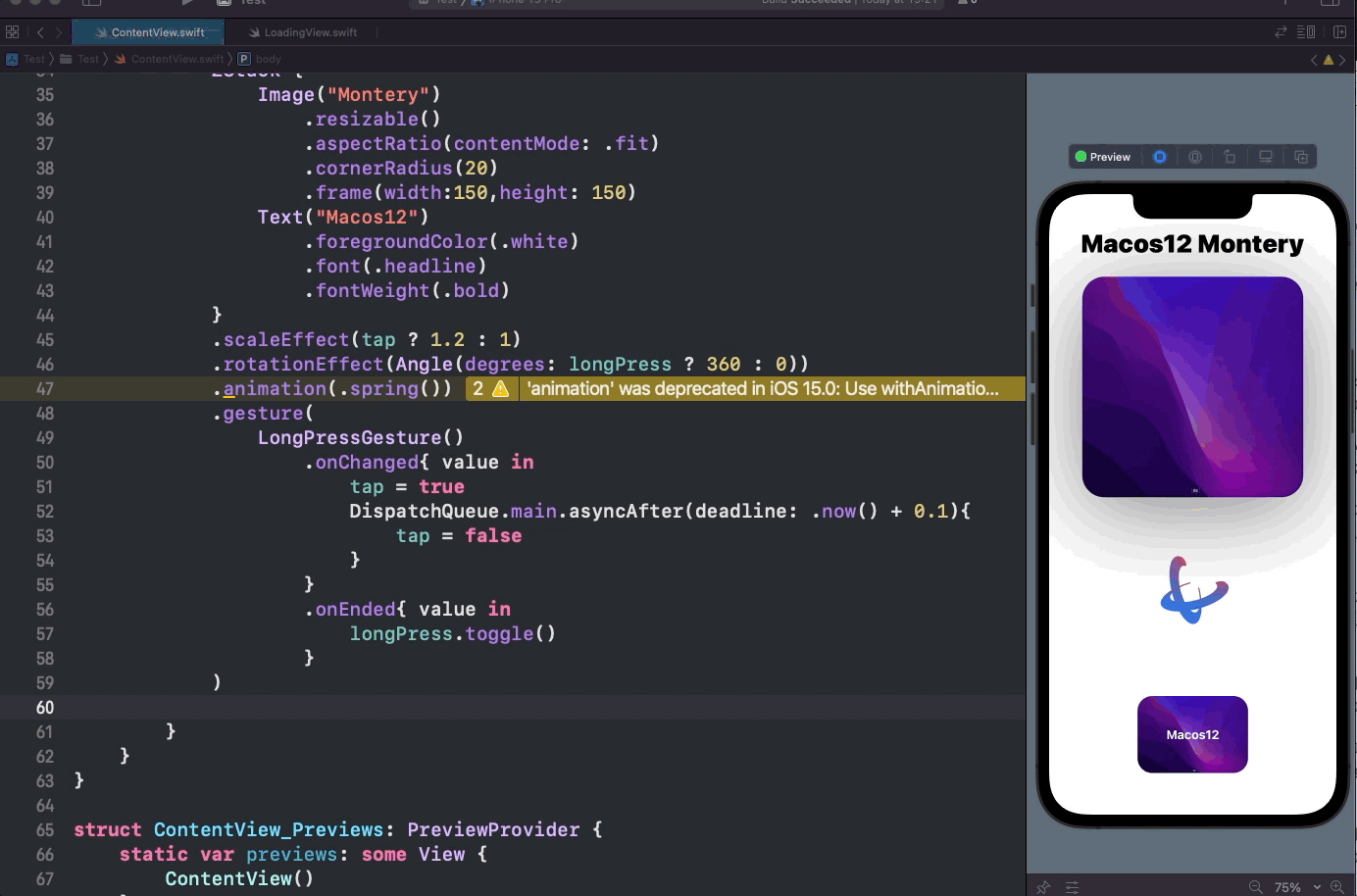The height and width of the screenshot is (896, 1357).
Task: Enable Selectable preview mode
Action: [x=1195, y=157]
